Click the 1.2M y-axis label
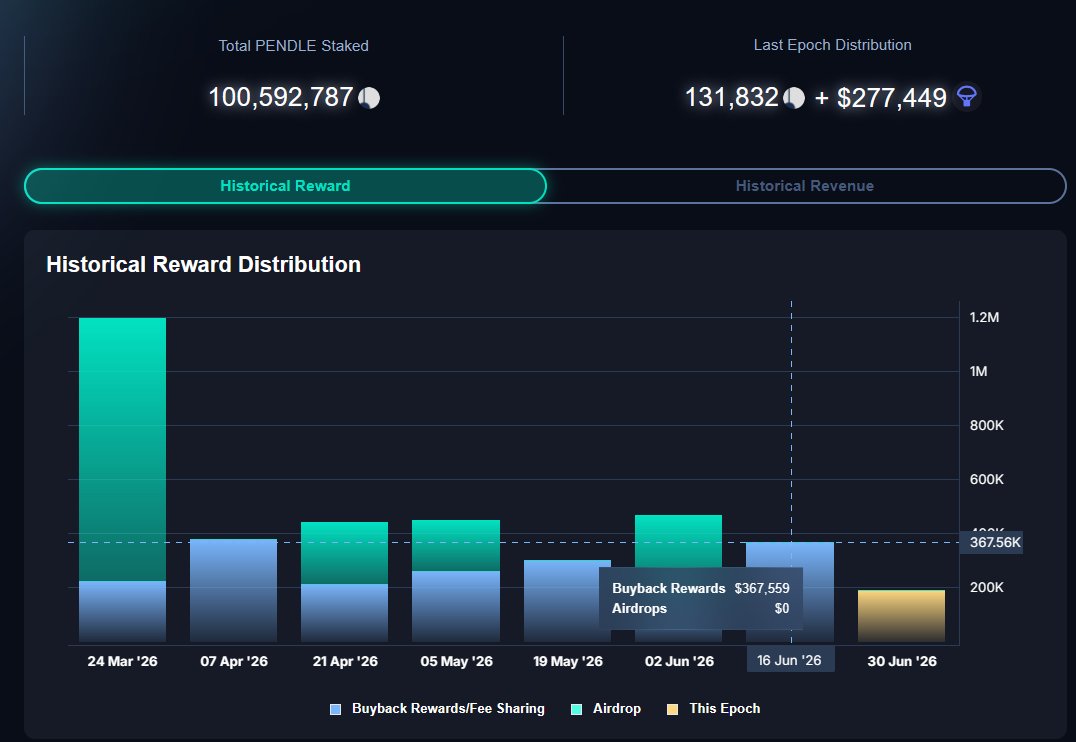1076x742 pixels. (984, 317)
